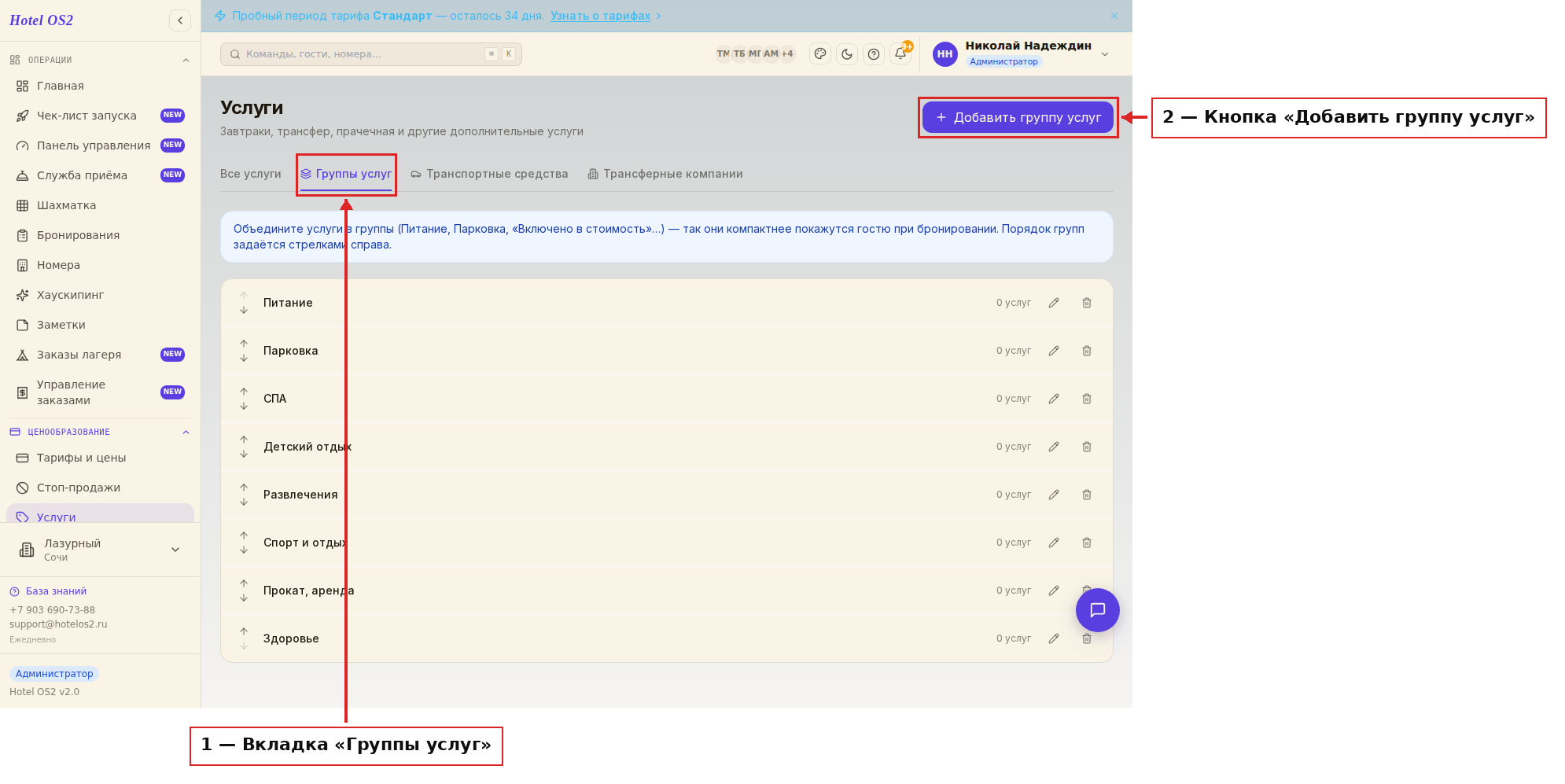Toggle dark mode with moon icon
Screen dimensions: 1565x784
[x=847, y=54]
